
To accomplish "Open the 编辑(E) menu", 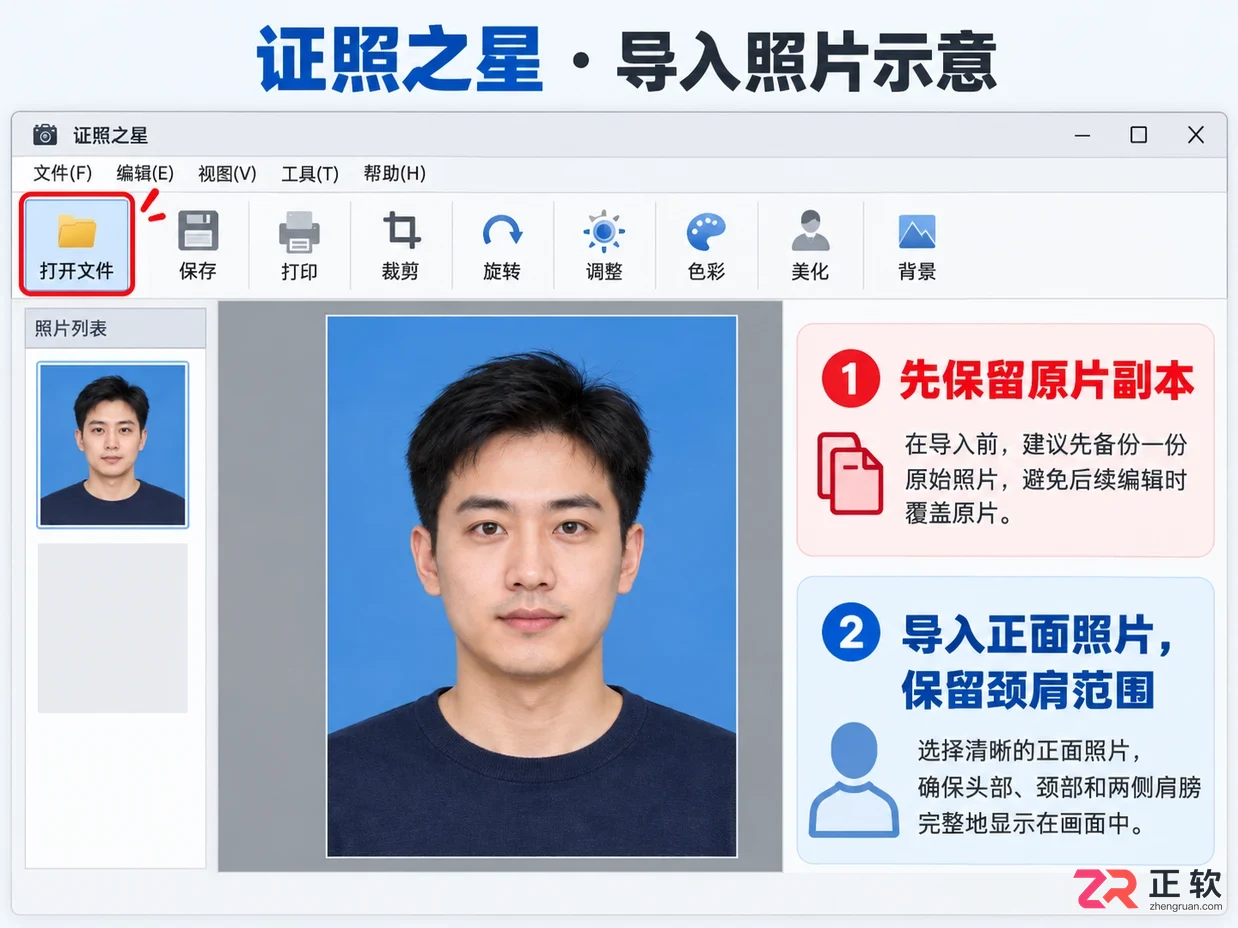I will tap(145, 174).
